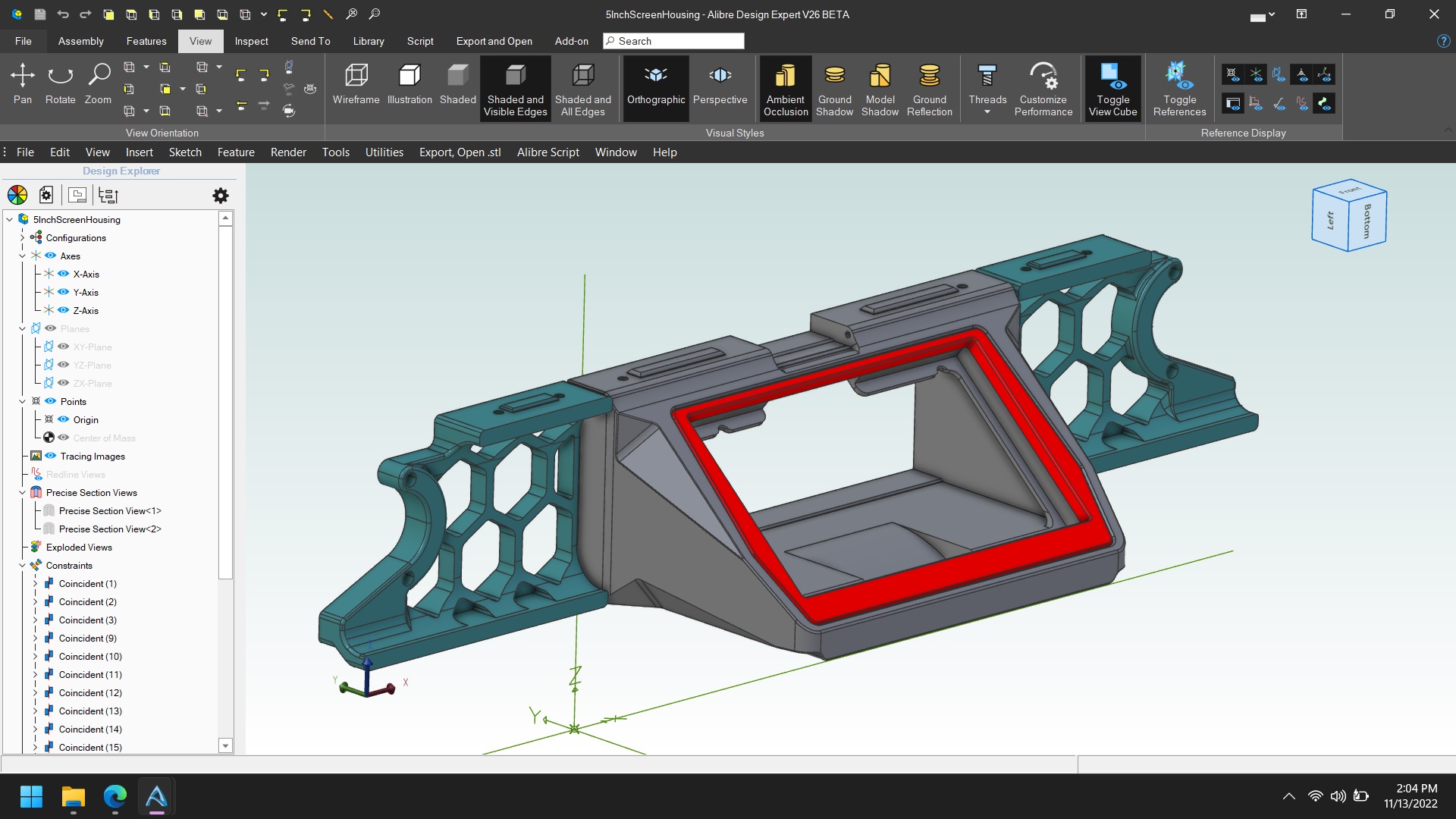Image resolution: width=1456 pixels, height=819 pixels.
Task: Open Microsoft Edge from taskbar
Action: (115, 797)
